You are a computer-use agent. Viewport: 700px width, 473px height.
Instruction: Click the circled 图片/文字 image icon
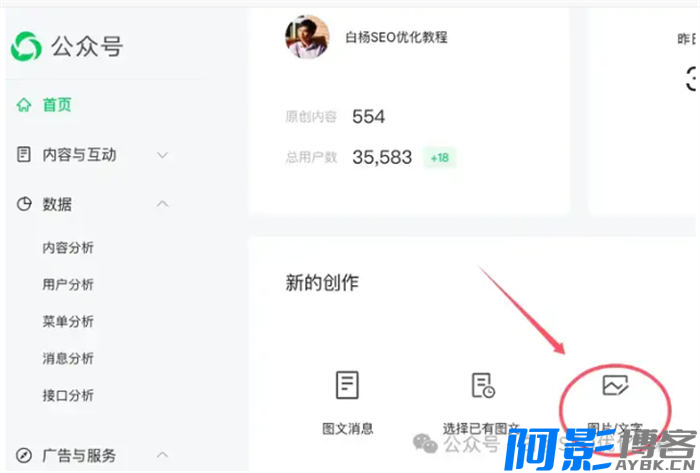click(x=615, y=385)
